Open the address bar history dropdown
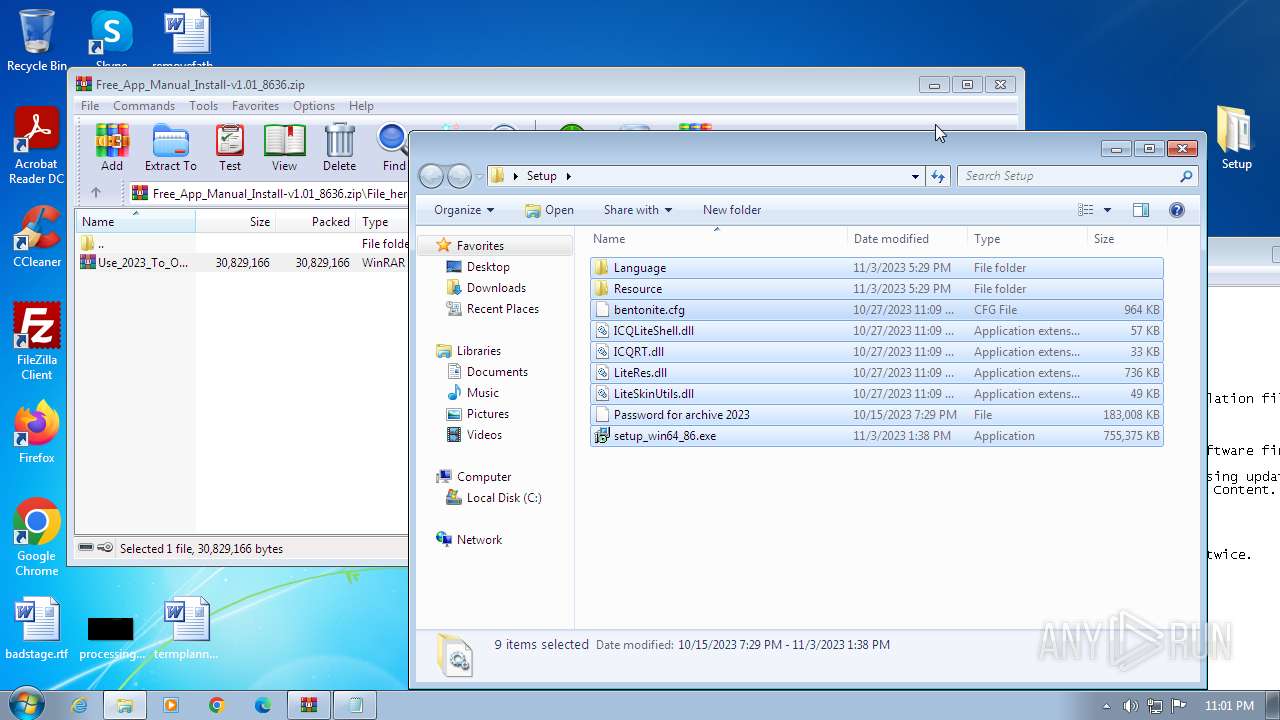 [x=915, y=177]
